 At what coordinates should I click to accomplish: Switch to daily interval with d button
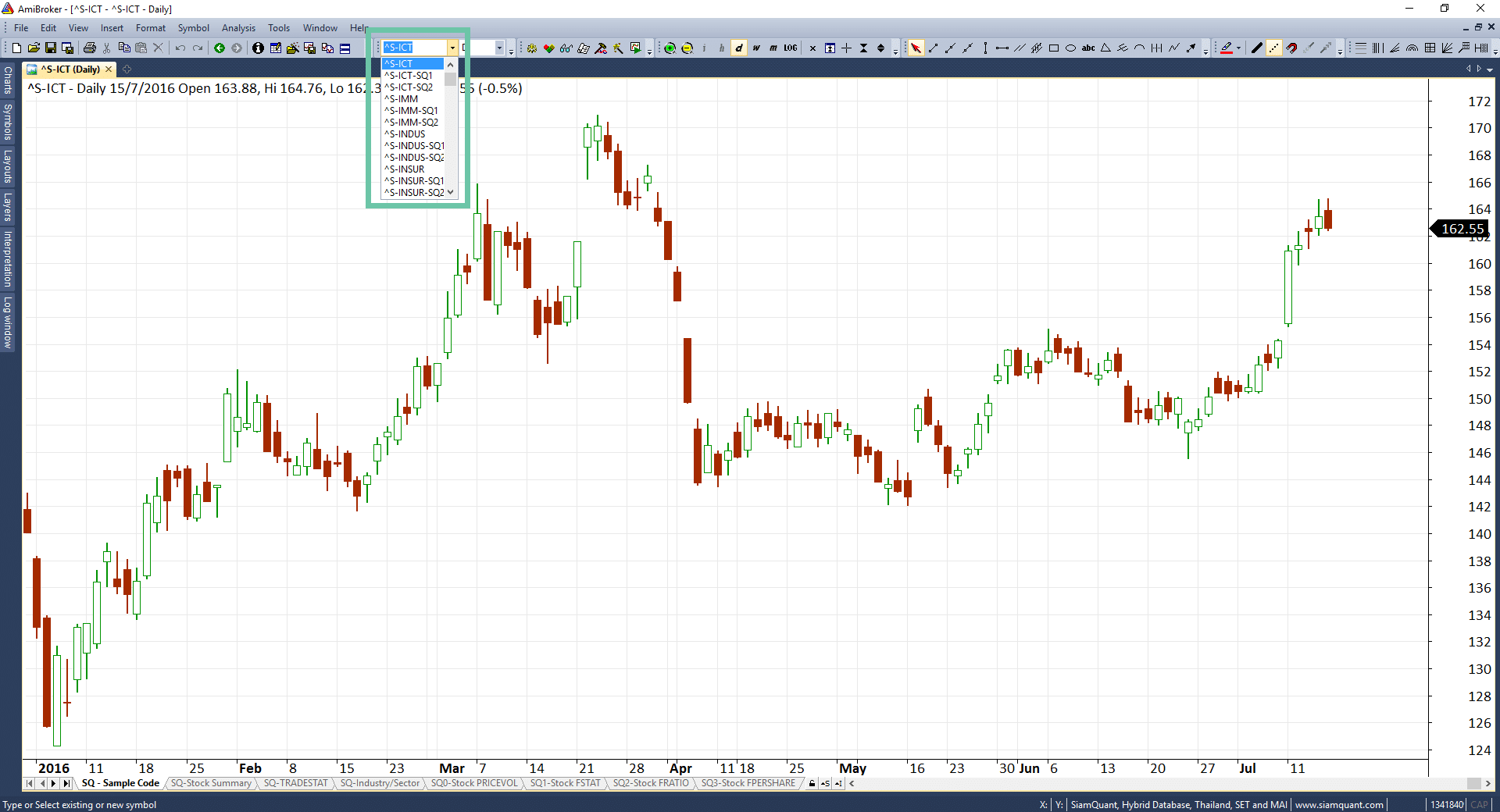[739, 48]
